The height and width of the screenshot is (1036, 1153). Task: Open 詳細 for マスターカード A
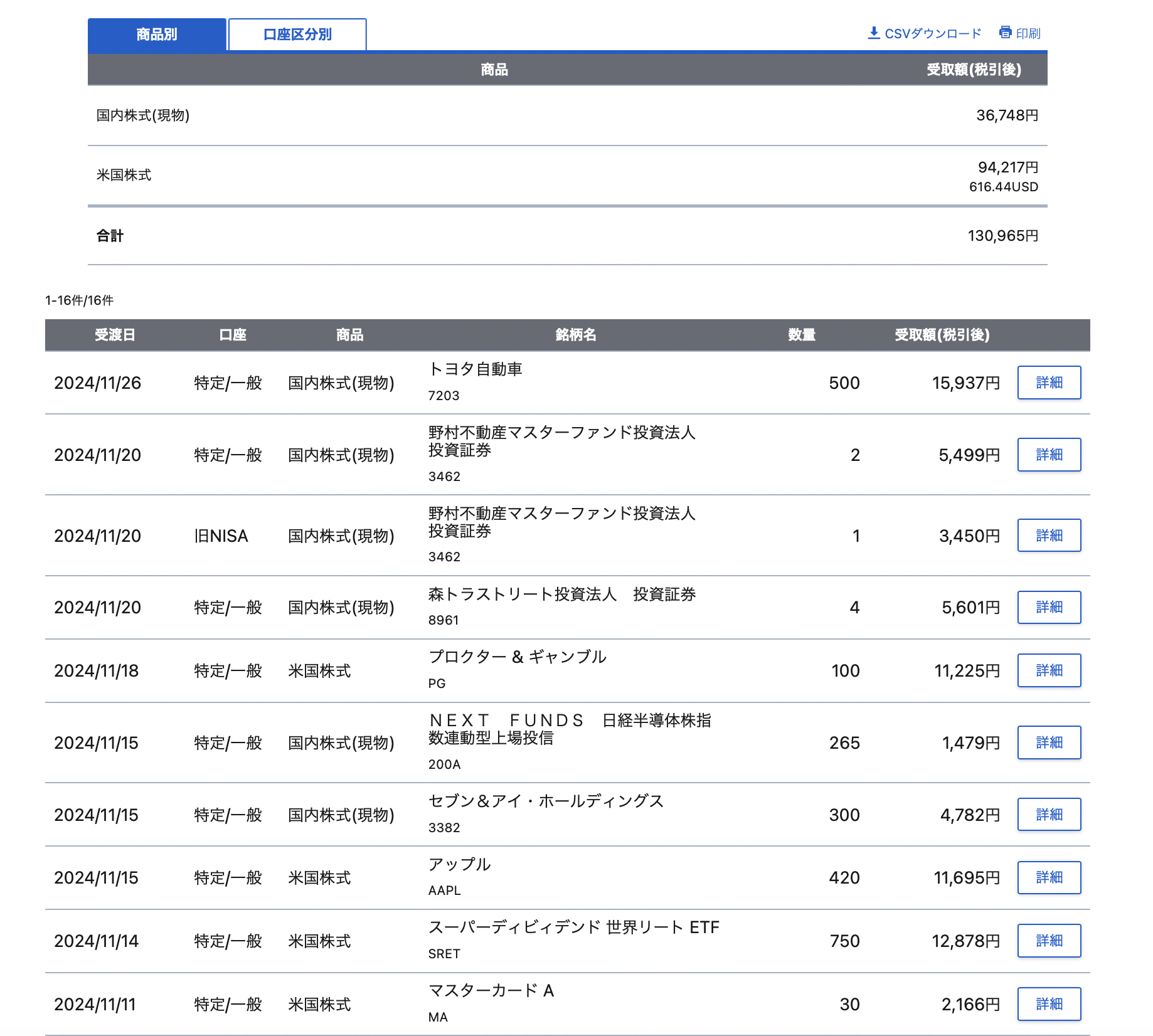[x=1049, y=1004]
